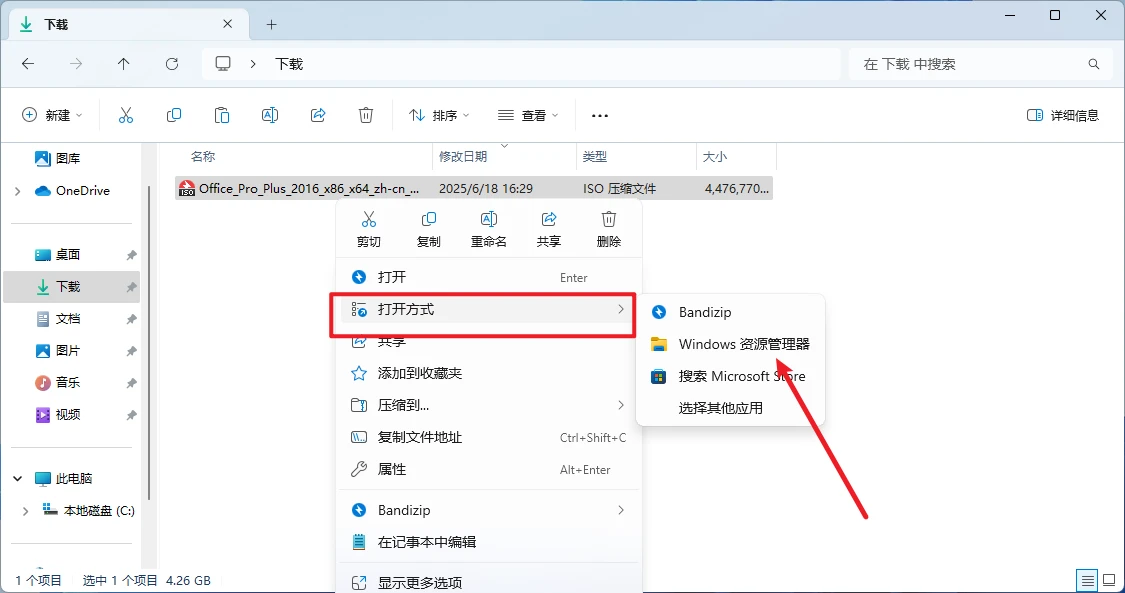Click the Copy icon in the toolbar
1125x593 pixels.
[174, 115]
